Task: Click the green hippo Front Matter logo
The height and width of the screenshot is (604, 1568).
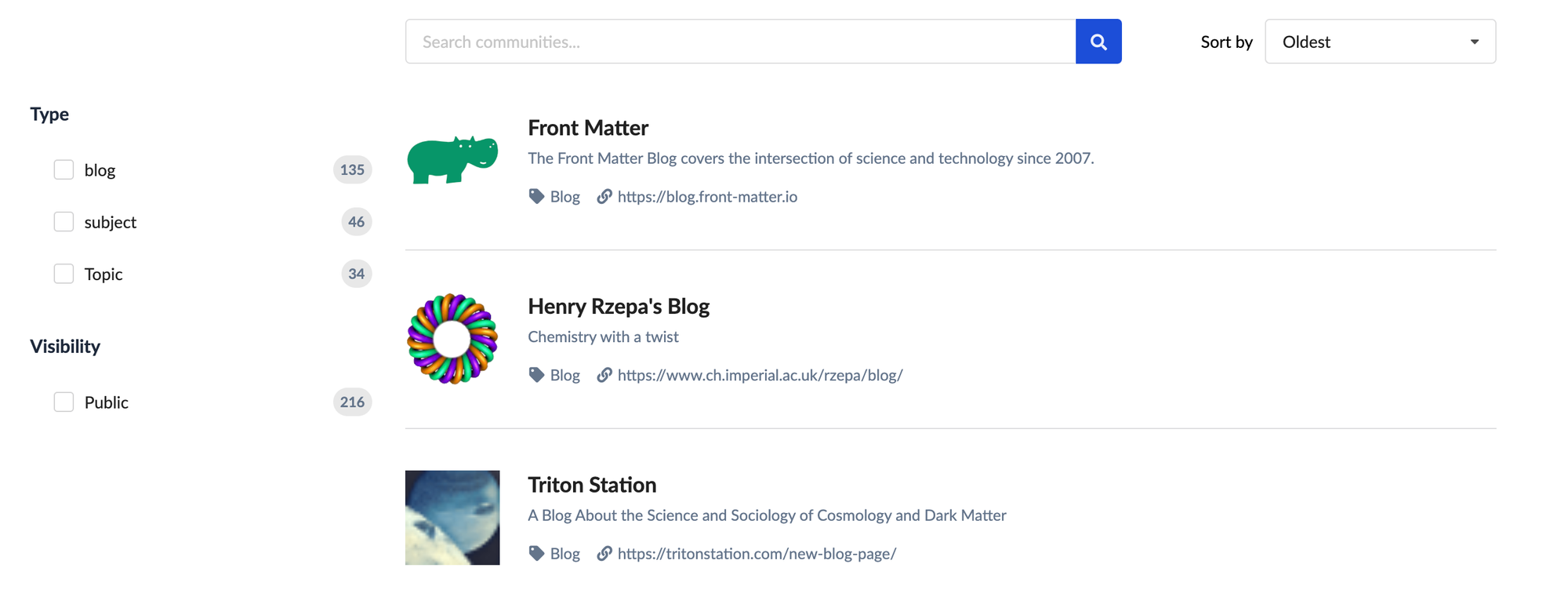Action: pos(452,160)
